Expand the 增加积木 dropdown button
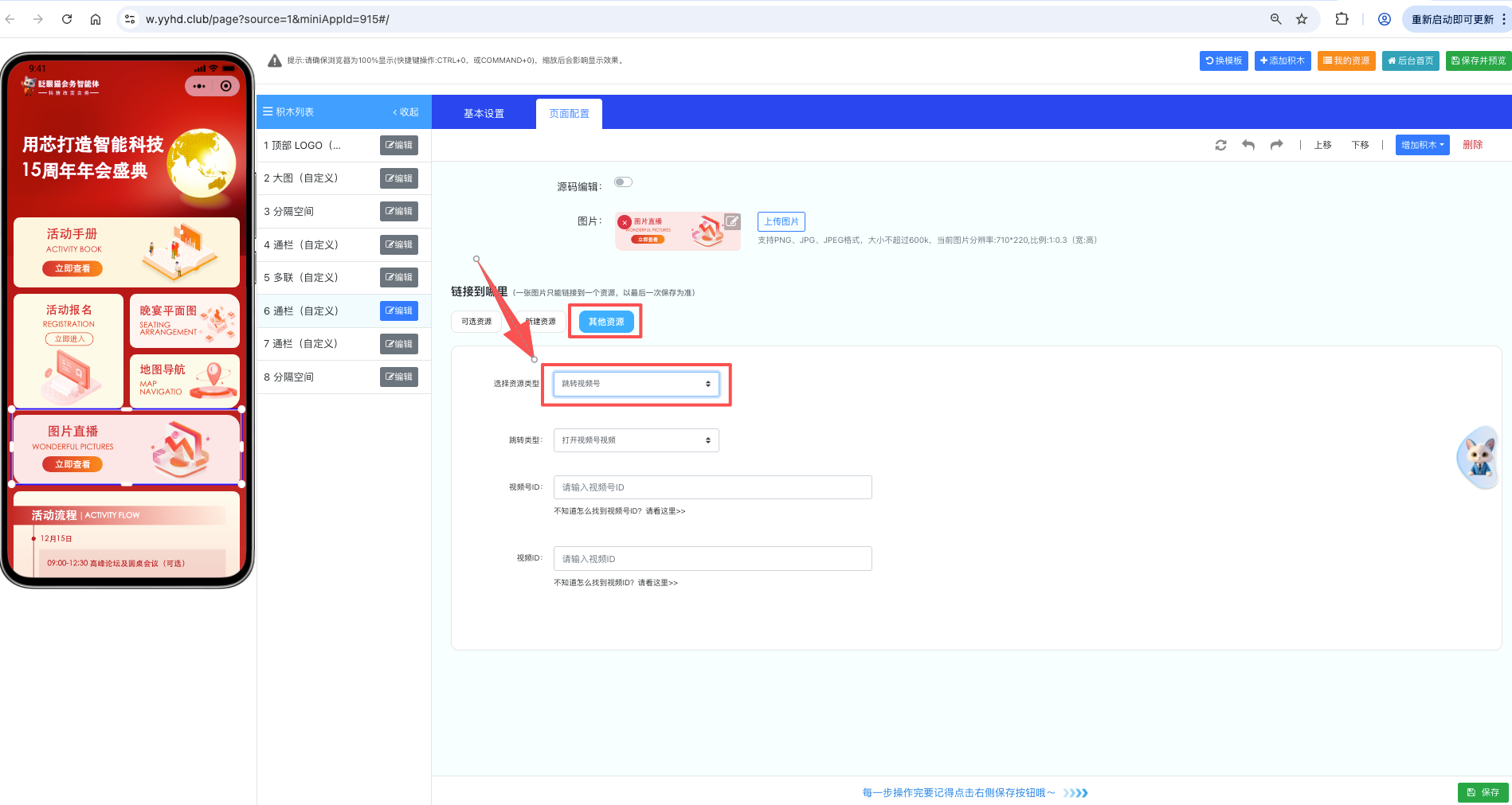The width and height of the screenshot is (1512, 805). tap(1422, 145)
